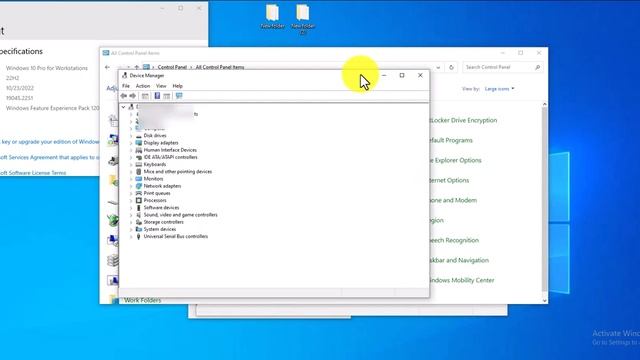Collapse the root computer node in Device Manager
Viewport: 640px width, 360px height.
pos(123,107)
